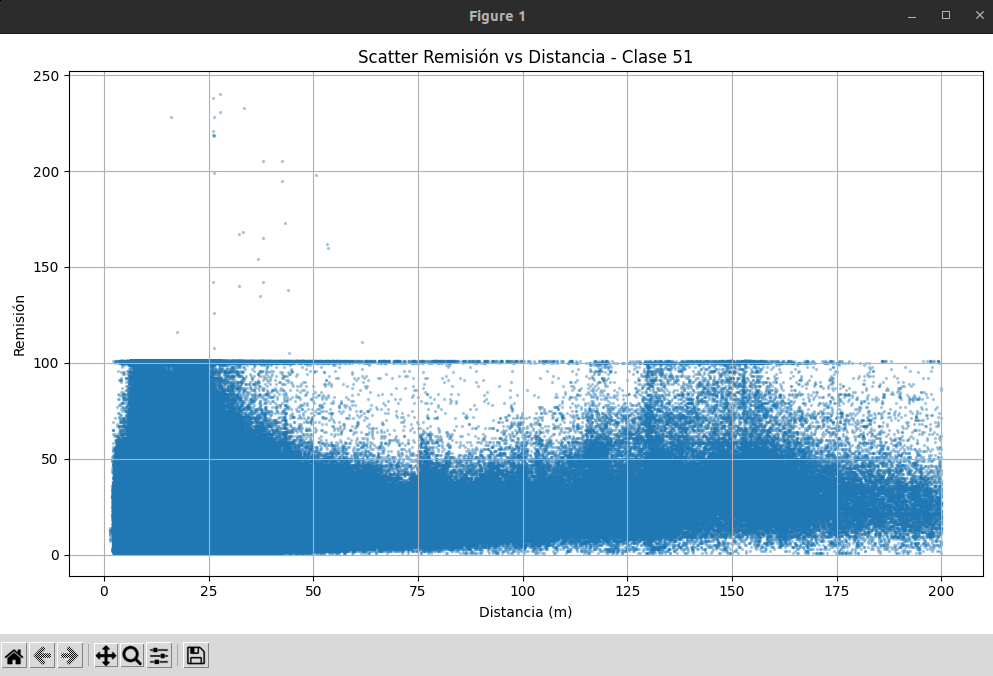The width and height of the screenshot is (993, 676).
Task: Click the 100 tick label on the x-axis
Action: [522, 591]
